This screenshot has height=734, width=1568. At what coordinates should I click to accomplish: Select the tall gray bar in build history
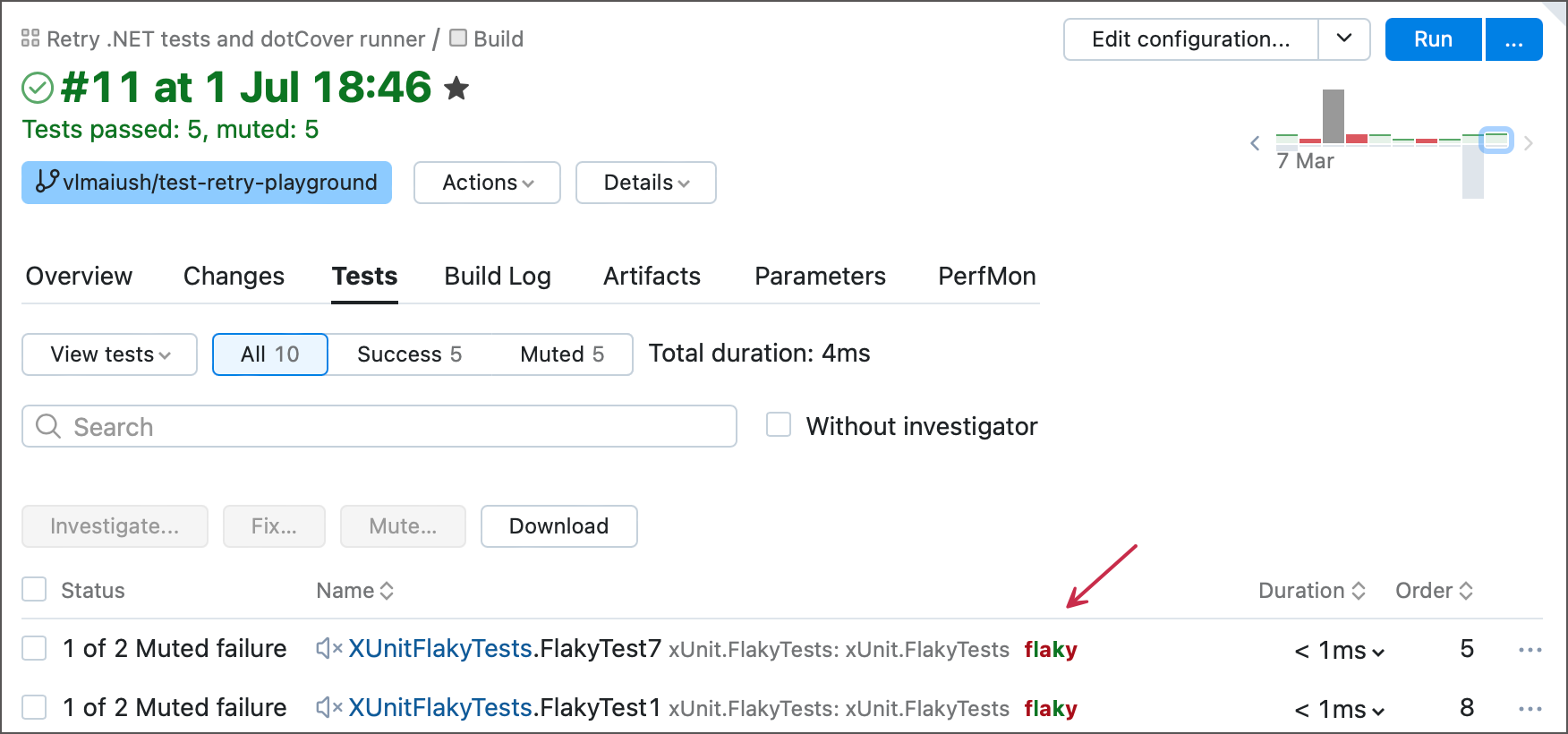pyautogui.click(x=1334, y=115)
